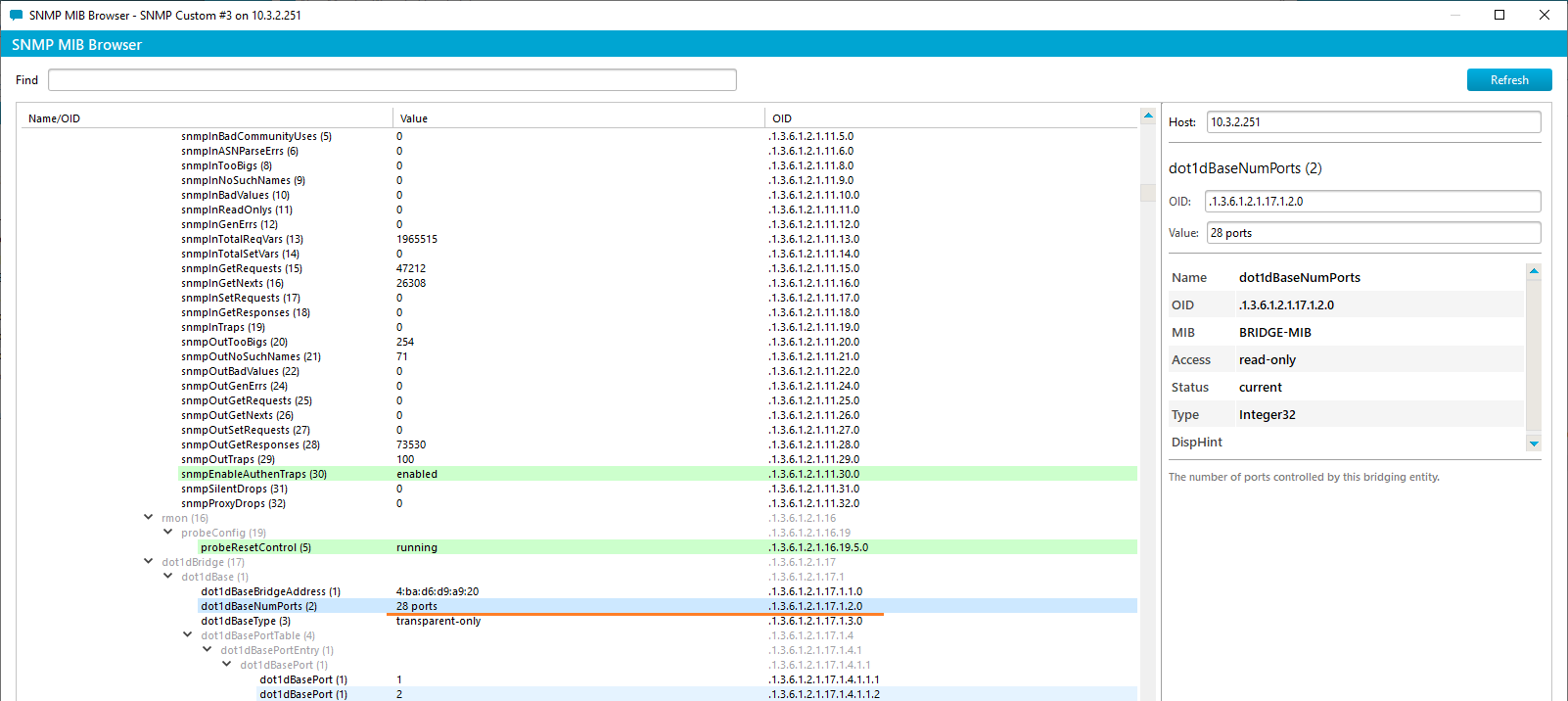Select dot1dBasePort row with value 2
1568x701 pixels.
(x=697, y=694)
